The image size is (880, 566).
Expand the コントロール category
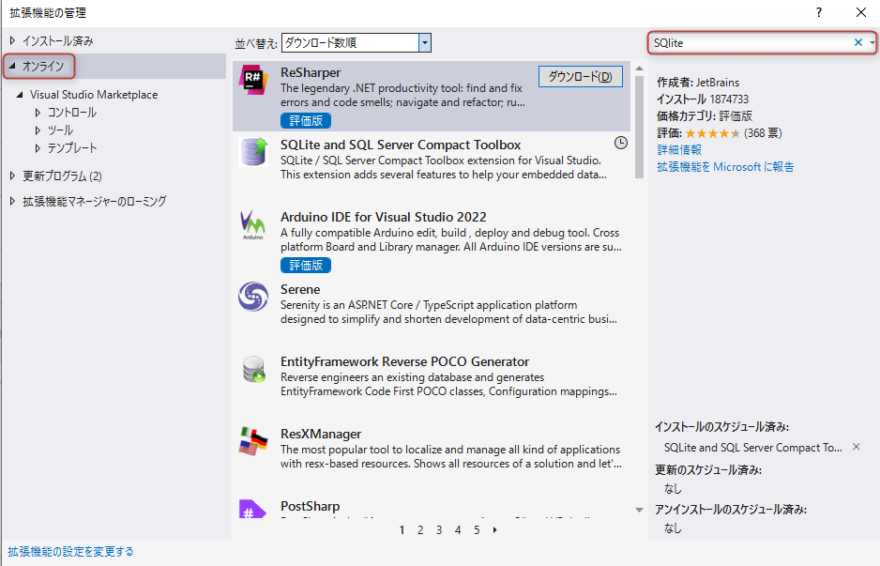point(38,112)
